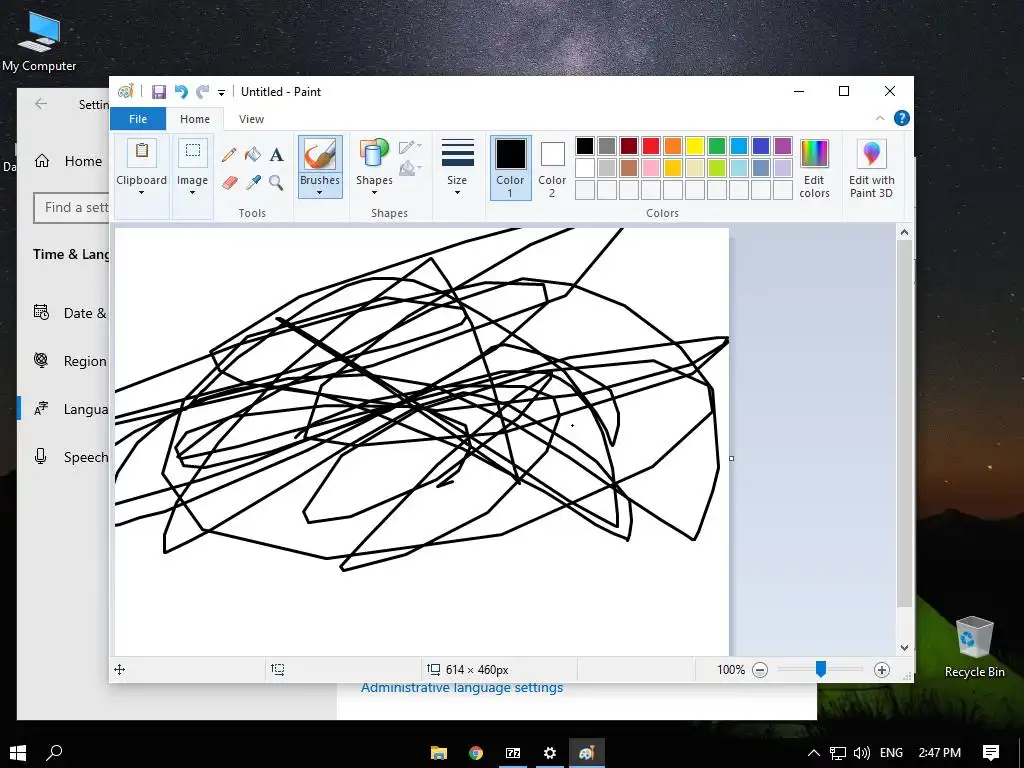This screenshot has width=1024, height=768.
Task: Click the Redo arrow in title bar
Action: tap(202, 92)
